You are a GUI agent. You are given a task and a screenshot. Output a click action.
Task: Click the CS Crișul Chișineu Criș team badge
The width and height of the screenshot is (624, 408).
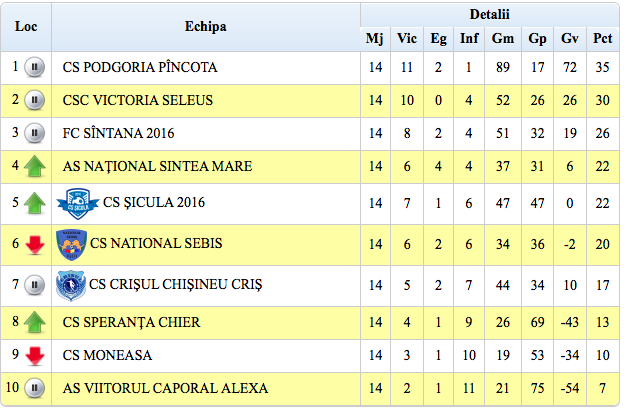point(70,285)
